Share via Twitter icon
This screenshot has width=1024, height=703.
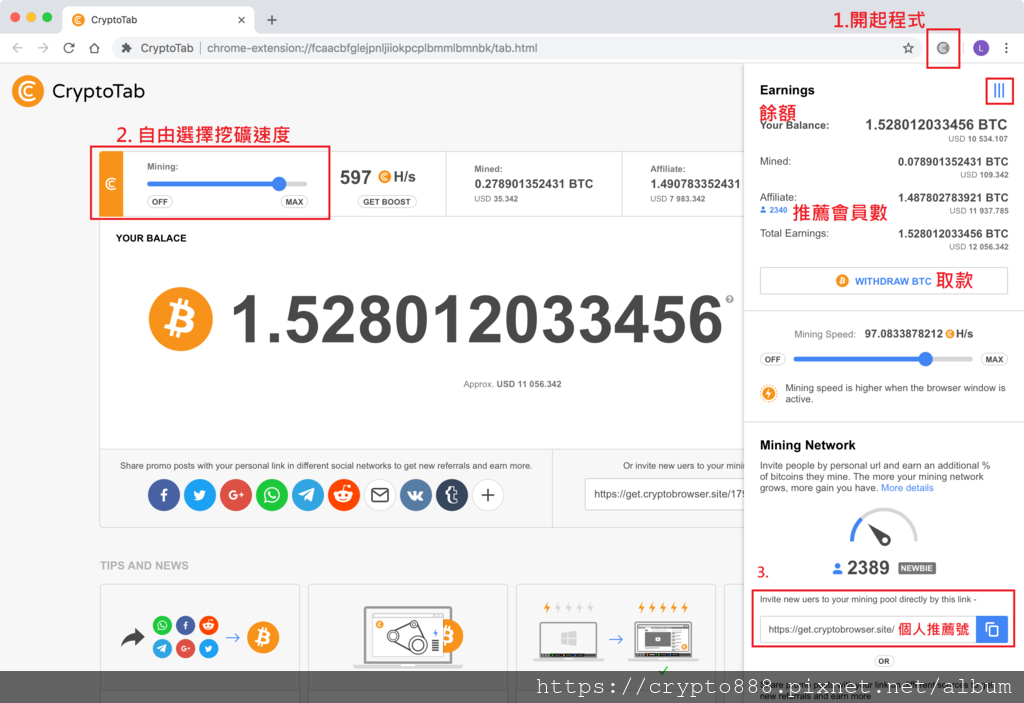point(200,495)
